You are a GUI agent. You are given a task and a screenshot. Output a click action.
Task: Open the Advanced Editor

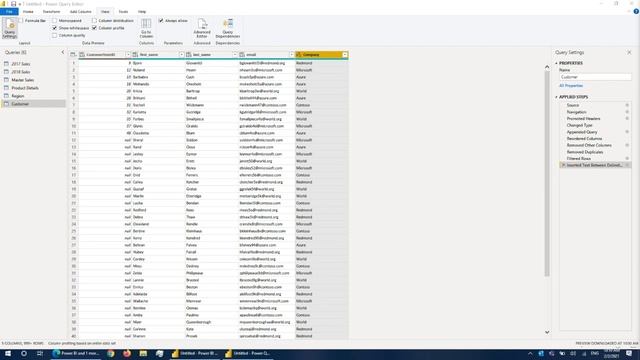point(202,28)
